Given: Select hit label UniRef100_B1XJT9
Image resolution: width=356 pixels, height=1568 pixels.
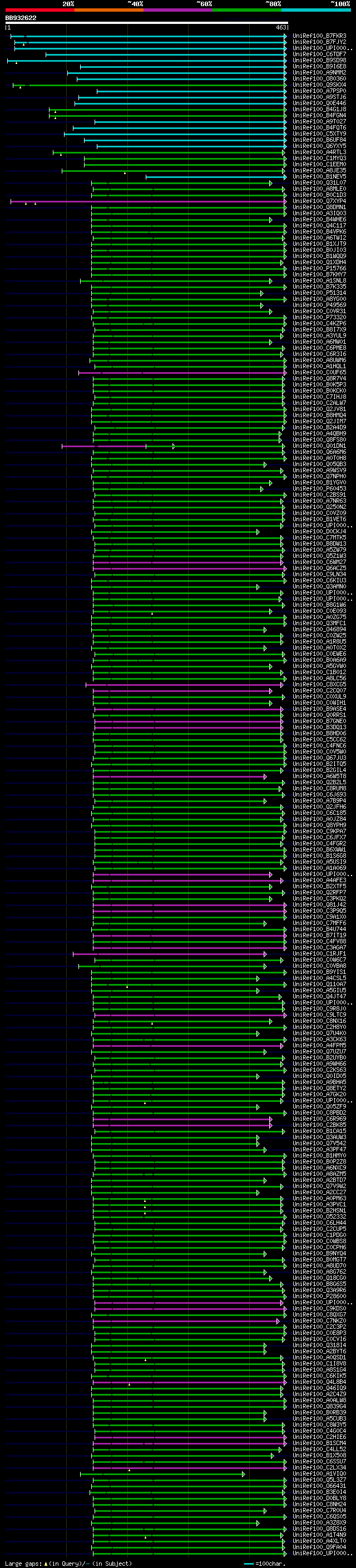Looking at the screenshot, I should click(319, 244).
